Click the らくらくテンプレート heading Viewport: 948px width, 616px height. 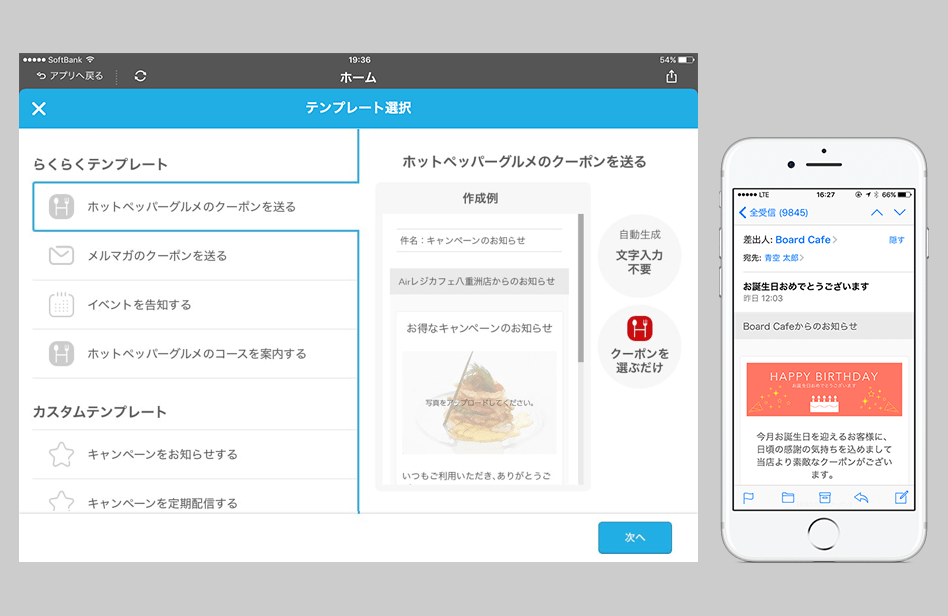tap(100, 164)
